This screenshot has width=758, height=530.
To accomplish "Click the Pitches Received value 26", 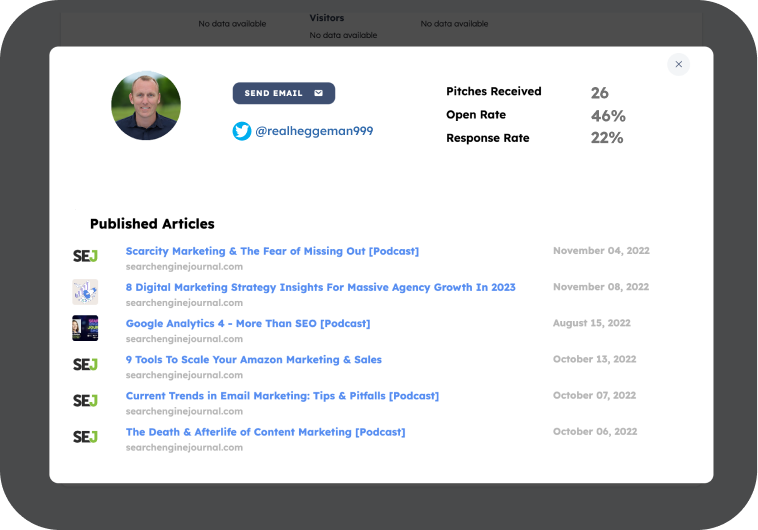I will pos(599,93).
